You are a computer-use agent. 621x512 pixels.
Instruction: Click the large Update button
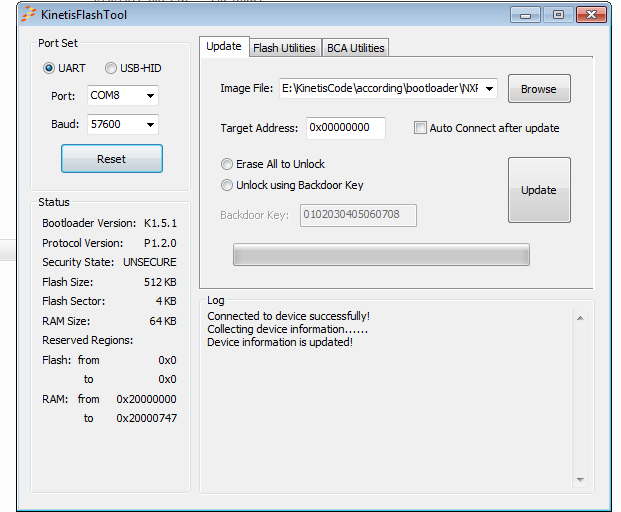(x=539, y=190)
